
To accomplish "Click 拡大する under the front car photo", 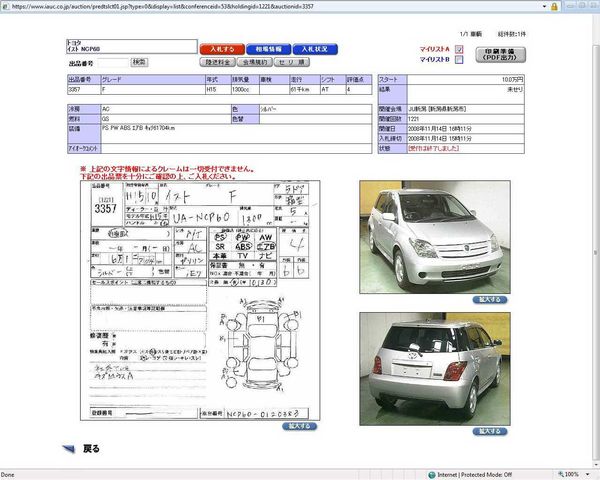I will (x=490, y=300).
